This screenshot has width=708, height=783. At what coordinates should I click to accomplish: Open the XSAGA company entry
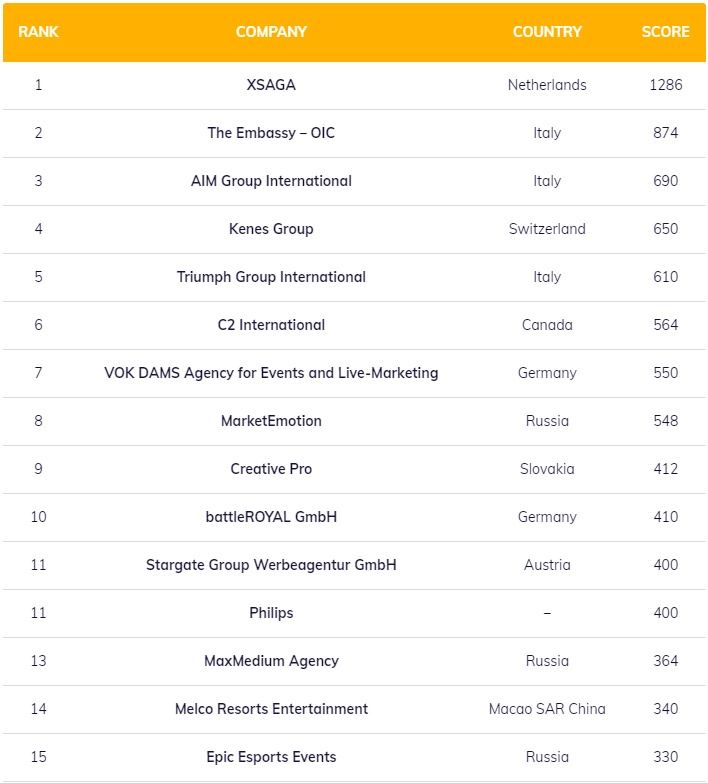271,85
